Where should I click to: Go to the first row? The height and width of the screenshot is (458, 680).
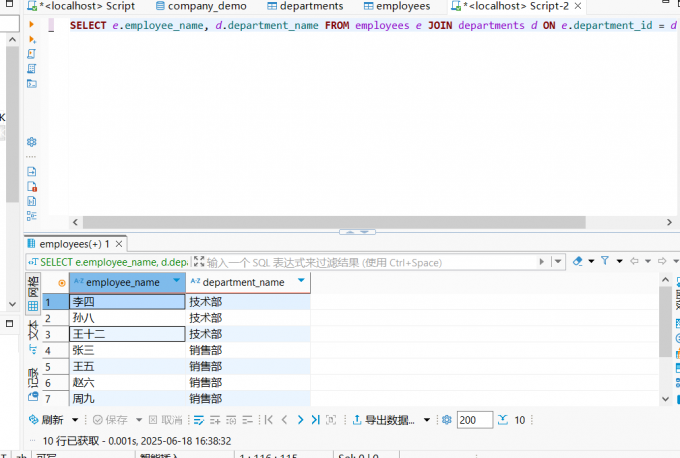(x=268, y=419)
